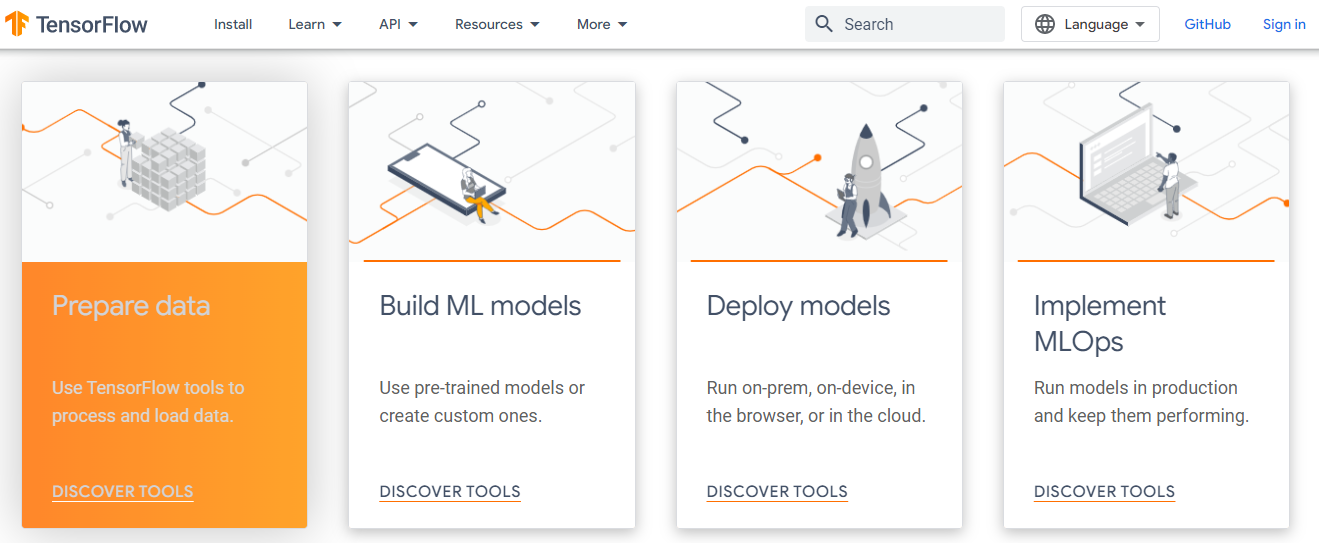
Task: Select the Implement MLOps card heading
Action: (1100, 323)
